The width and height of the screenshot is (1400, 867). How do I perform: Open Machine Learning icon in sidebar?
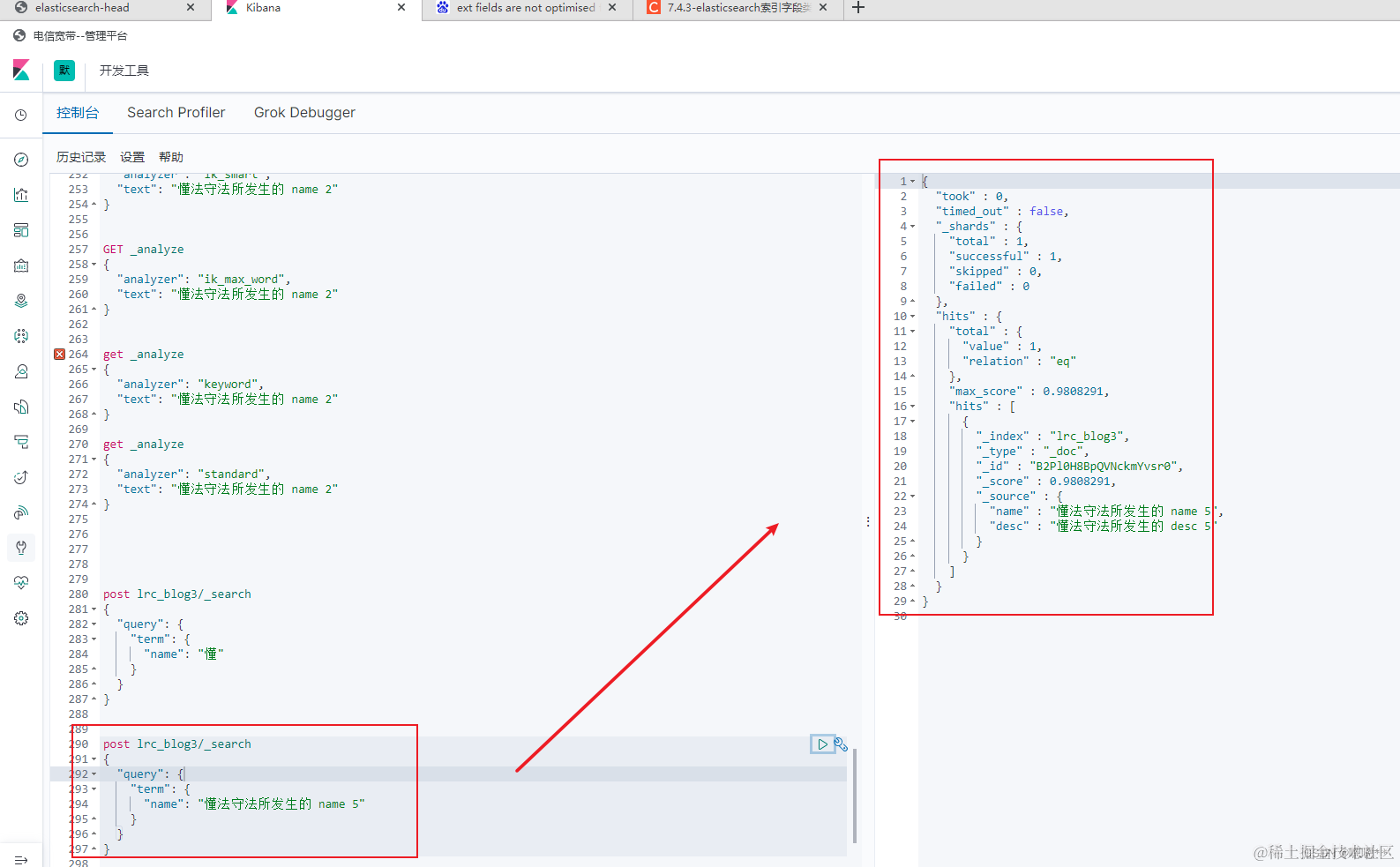[21, 336]
